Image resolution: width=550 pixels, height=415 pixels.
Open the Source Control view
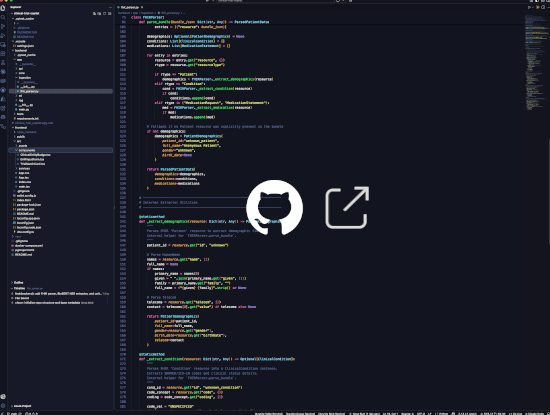pos(3,26)
